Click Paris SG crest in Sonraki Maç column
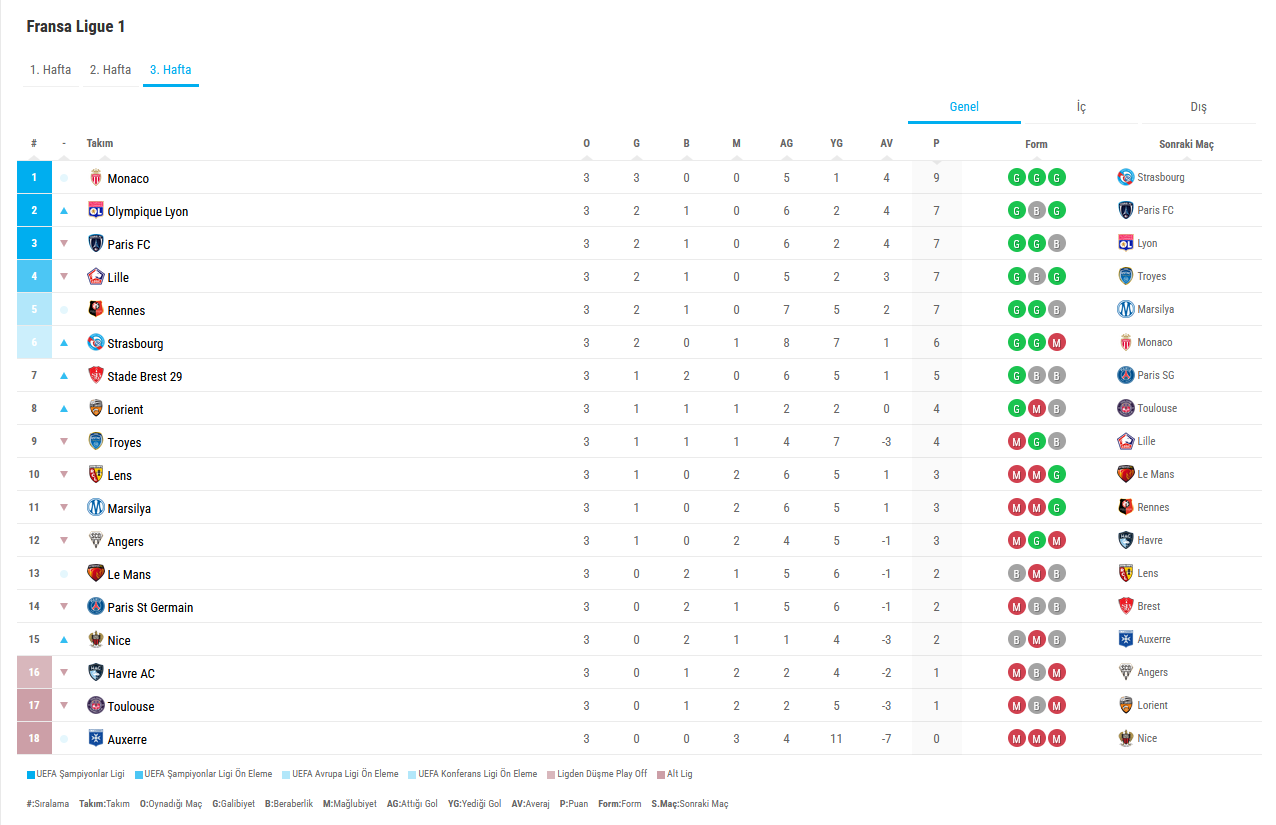Screen dimensions: 1276x825 point(1126,375)
